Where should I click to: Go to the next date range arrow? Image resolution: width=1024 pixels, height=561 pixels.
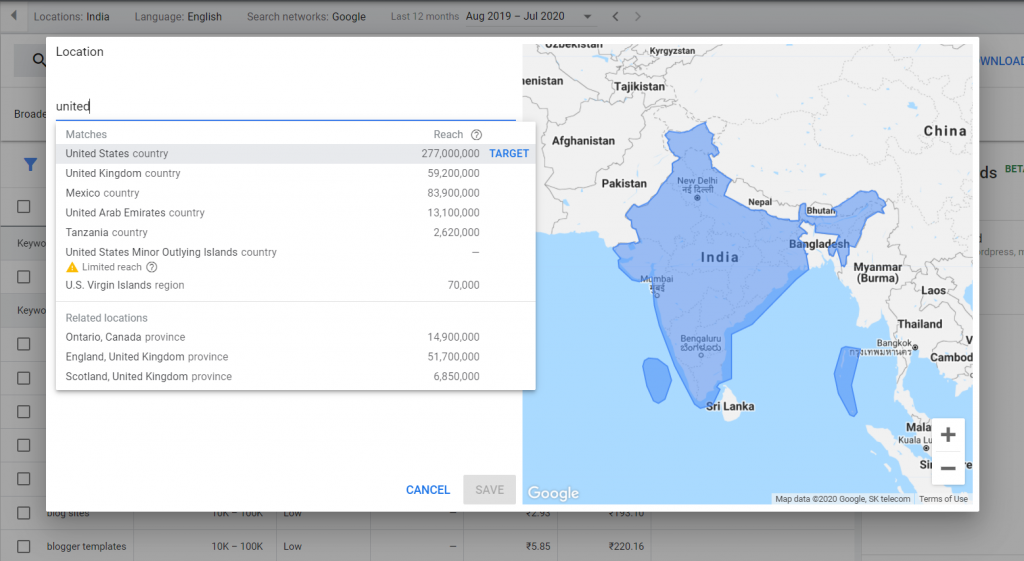tap(637, 16)
